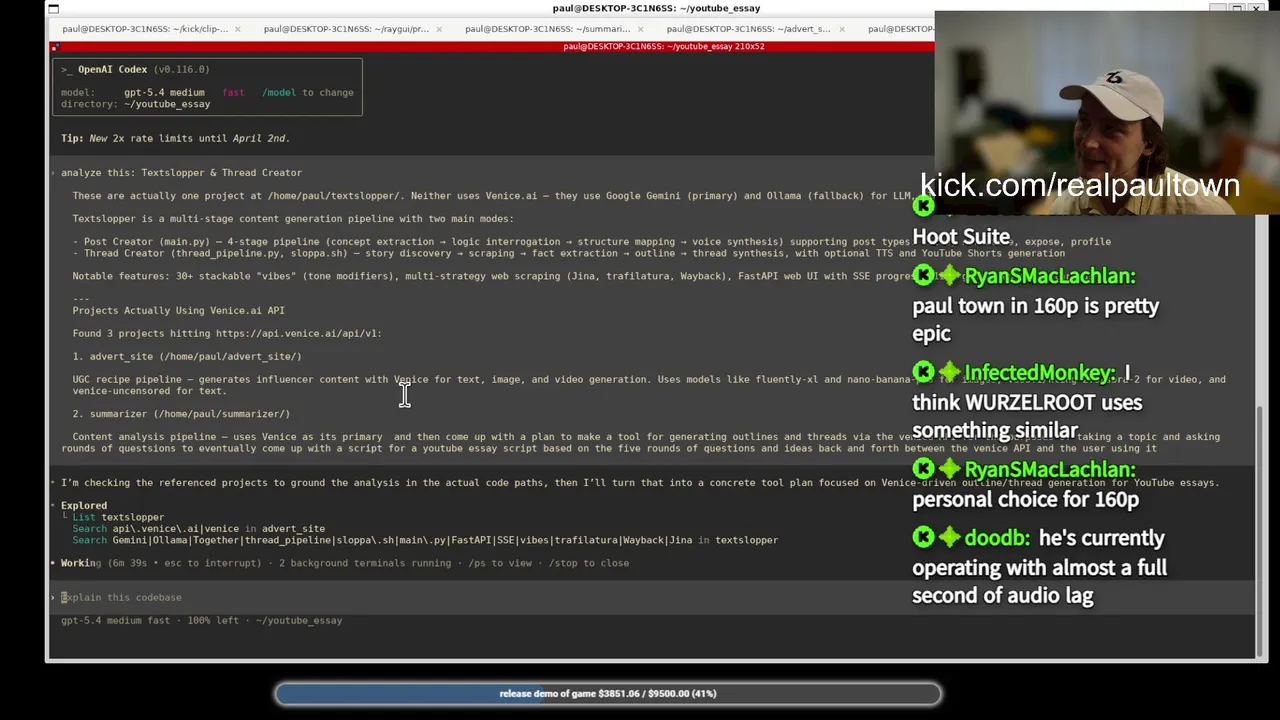Click the 'Tip: New 2x rate limits' line
Screen dimensions: 1280x720
point(175,138)
